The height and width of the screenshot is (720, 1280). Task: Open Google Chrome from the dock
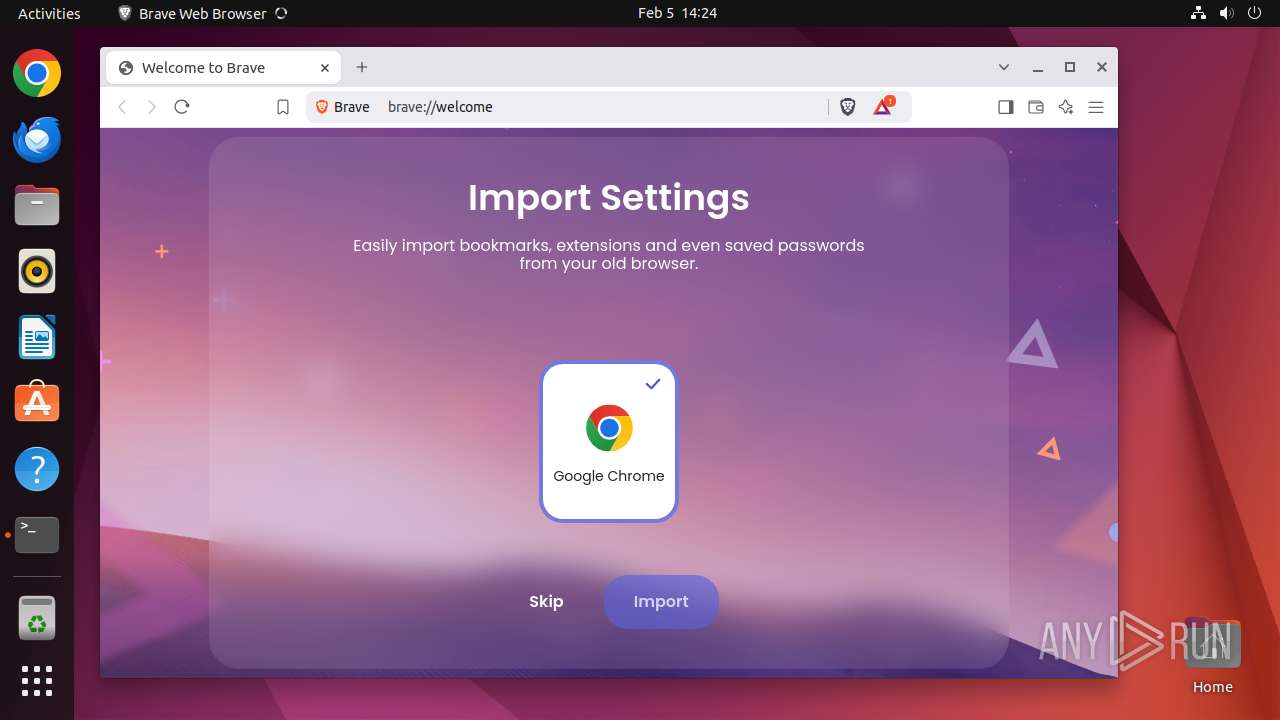coord(37,73)
